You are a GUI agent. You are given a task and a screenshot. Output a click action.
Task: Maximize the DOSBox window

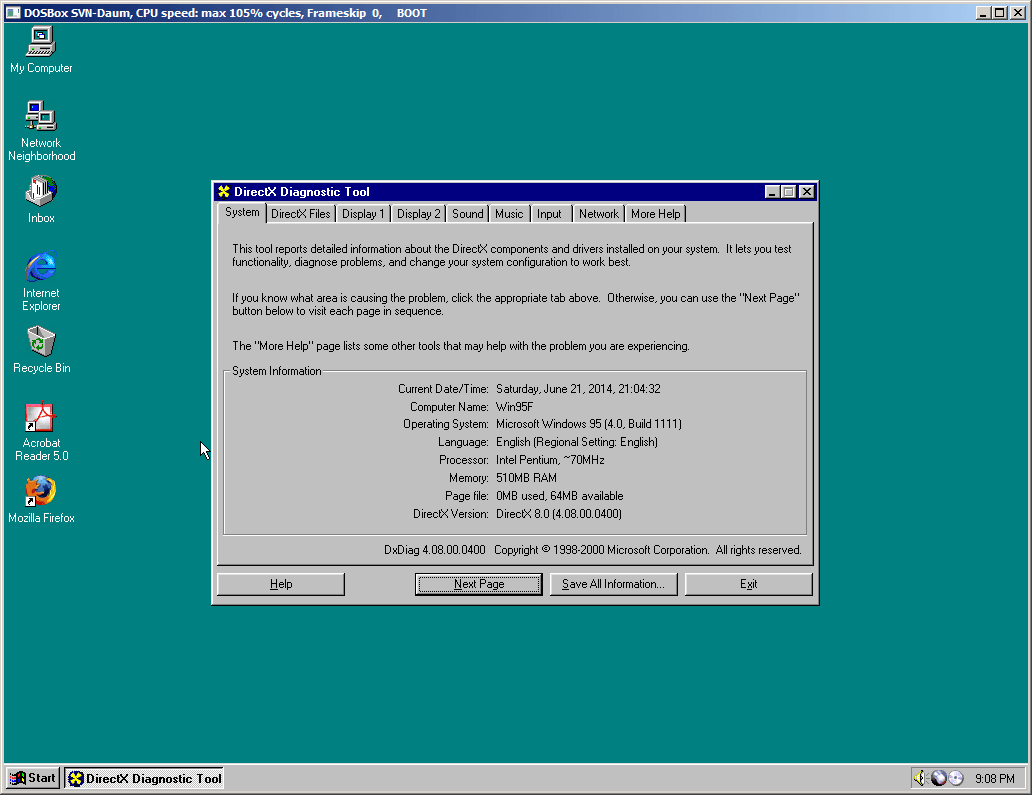[x=999, y=13]
